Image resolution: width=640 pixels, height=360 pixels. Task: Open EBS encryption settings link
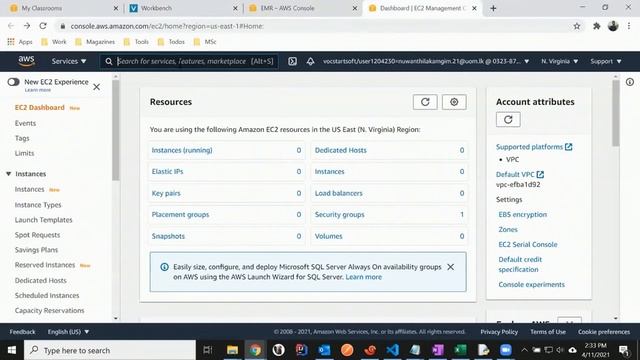522,214
